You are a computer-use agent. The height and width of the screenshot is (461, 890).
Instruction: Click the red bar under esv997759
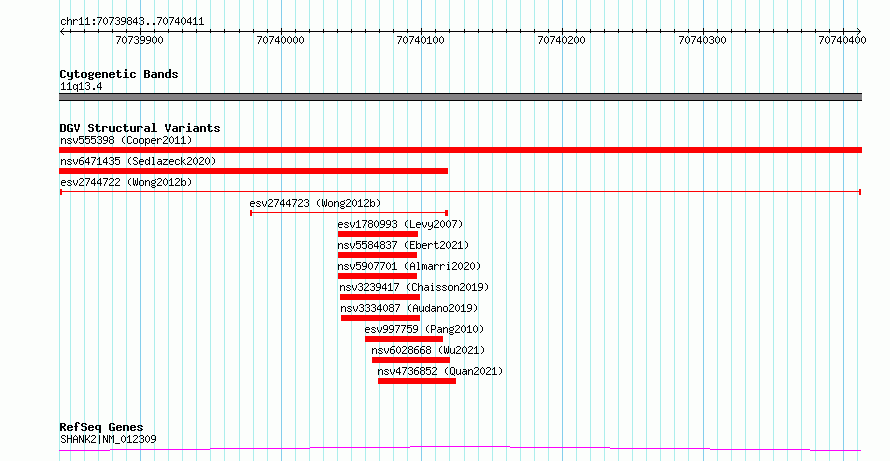(404, 339)
